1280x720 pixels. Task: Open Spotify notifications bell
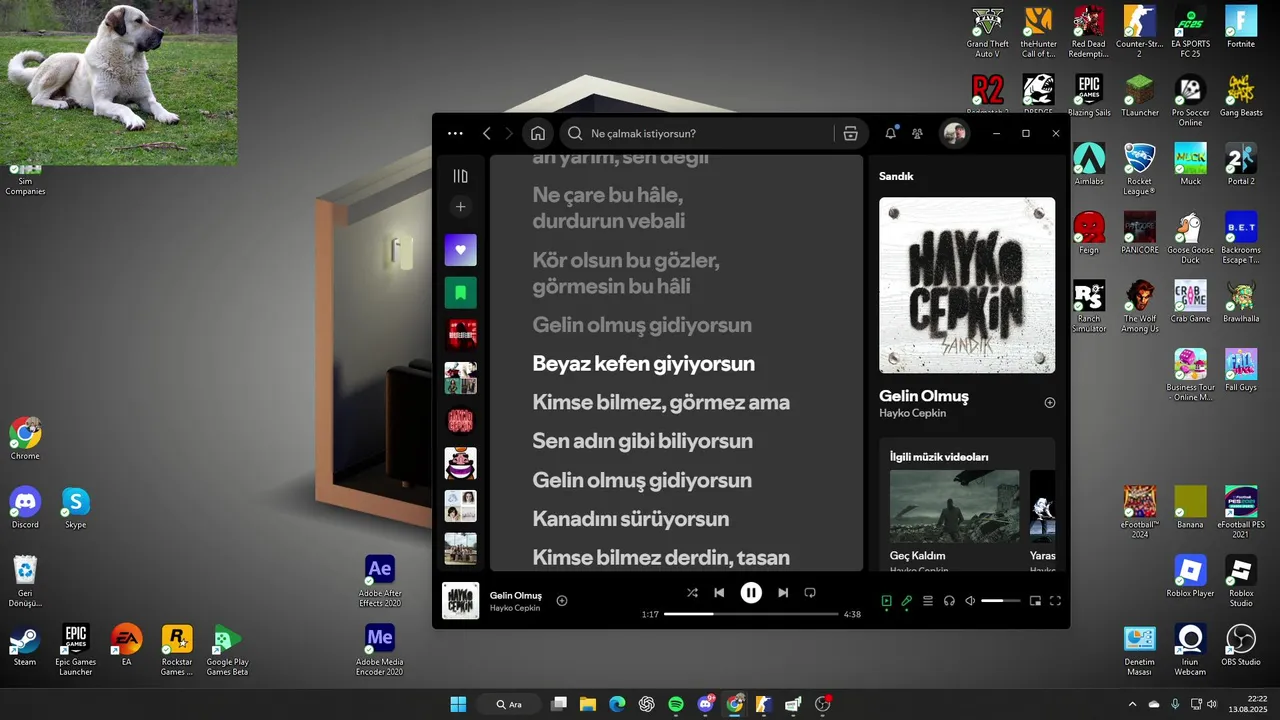click(x=890, y=133)
